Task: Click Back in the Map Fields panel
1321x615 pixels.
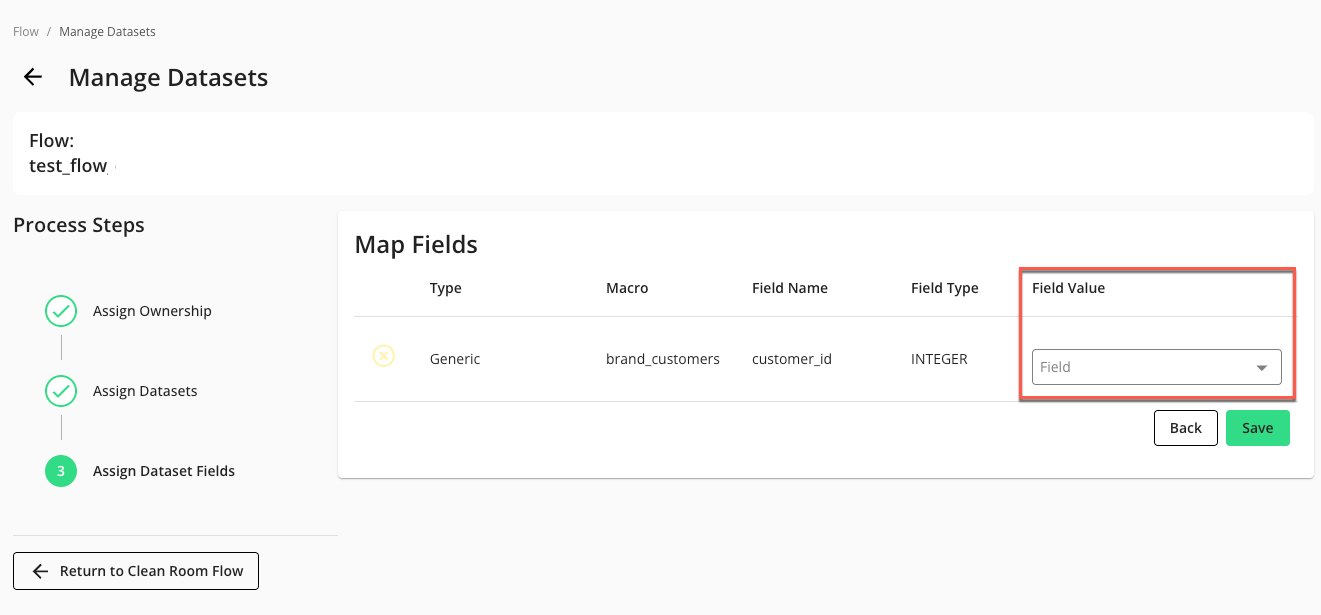Action: tap(1185, 427)
